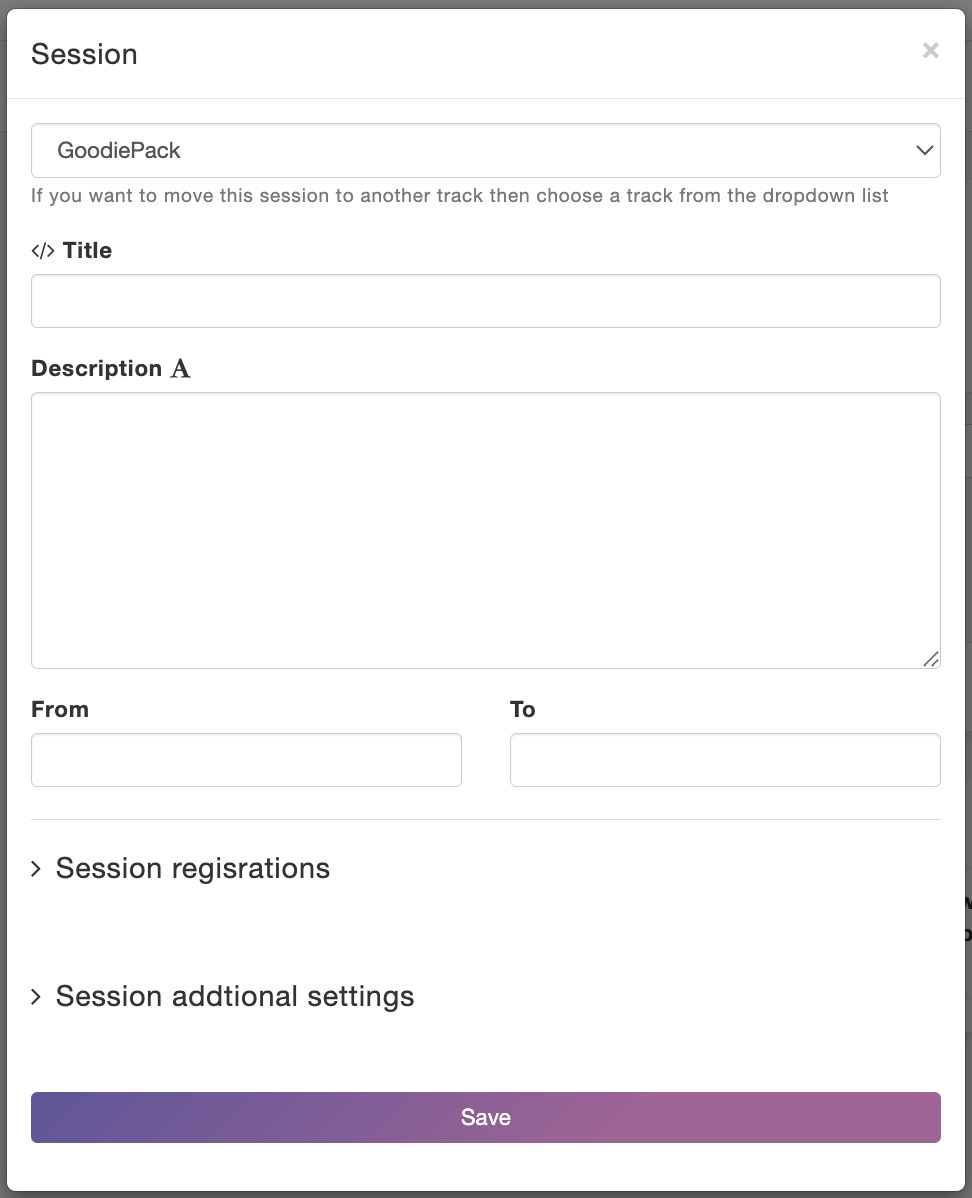This screenshot has height=1198, width=972.
Task: Click the chevron arrow beside Session regisrations
Action: 36,869
